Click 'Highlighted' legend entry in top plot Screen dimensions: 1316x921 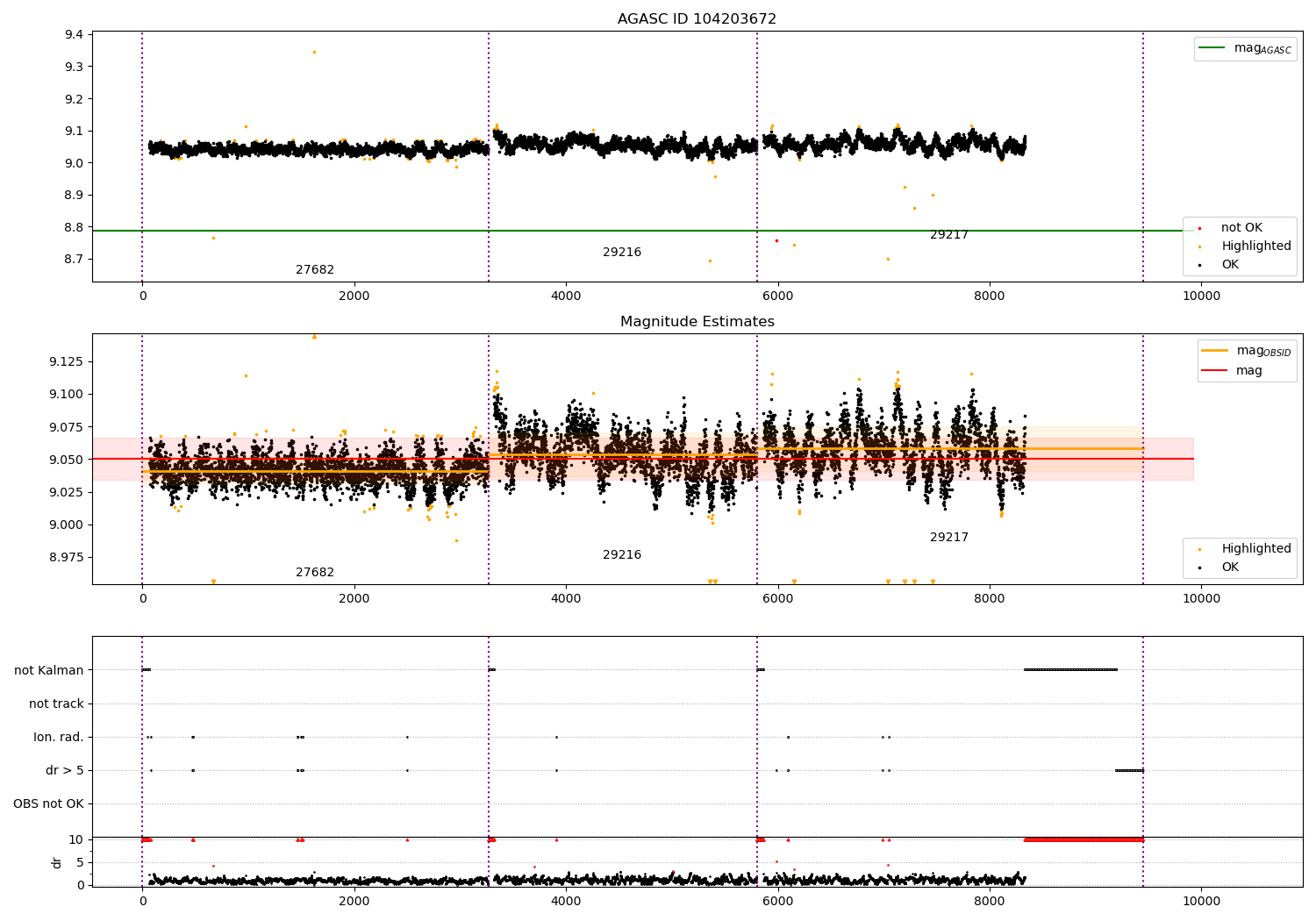tap(1256, 246)
